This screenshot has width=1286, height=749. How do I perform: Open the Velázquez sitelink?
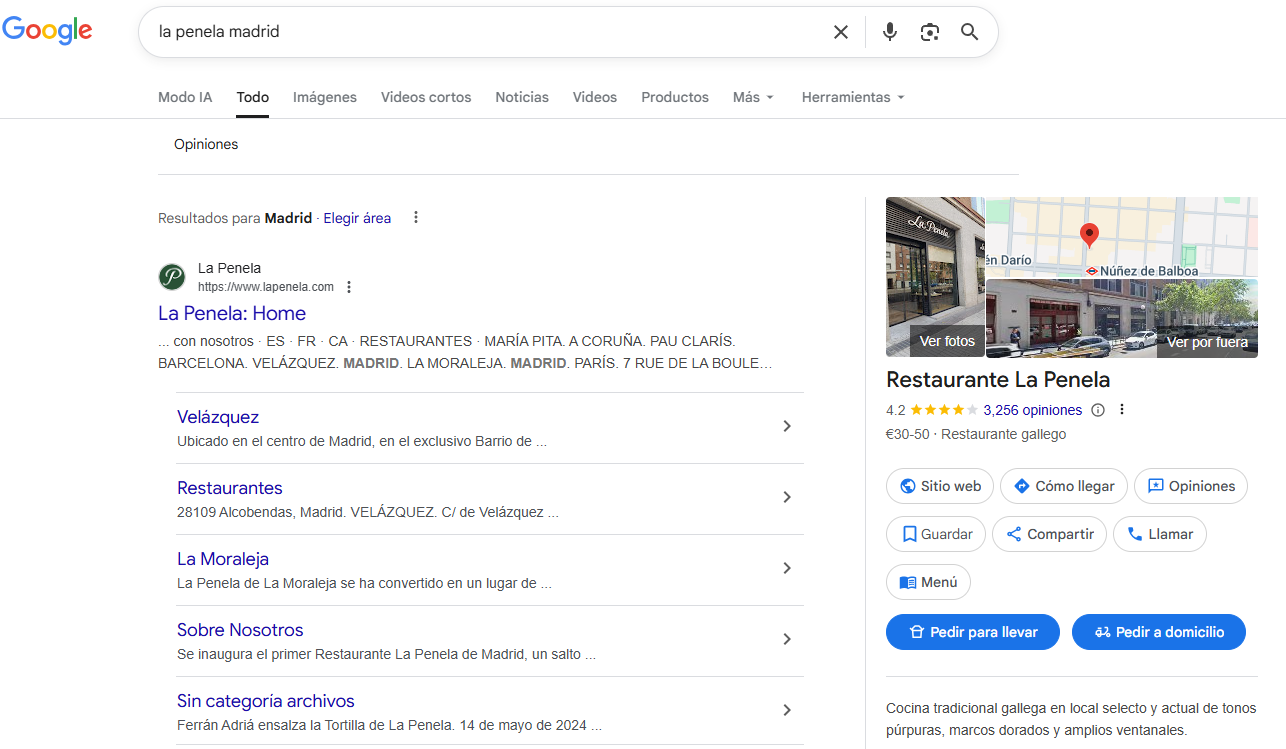(218, 417)
